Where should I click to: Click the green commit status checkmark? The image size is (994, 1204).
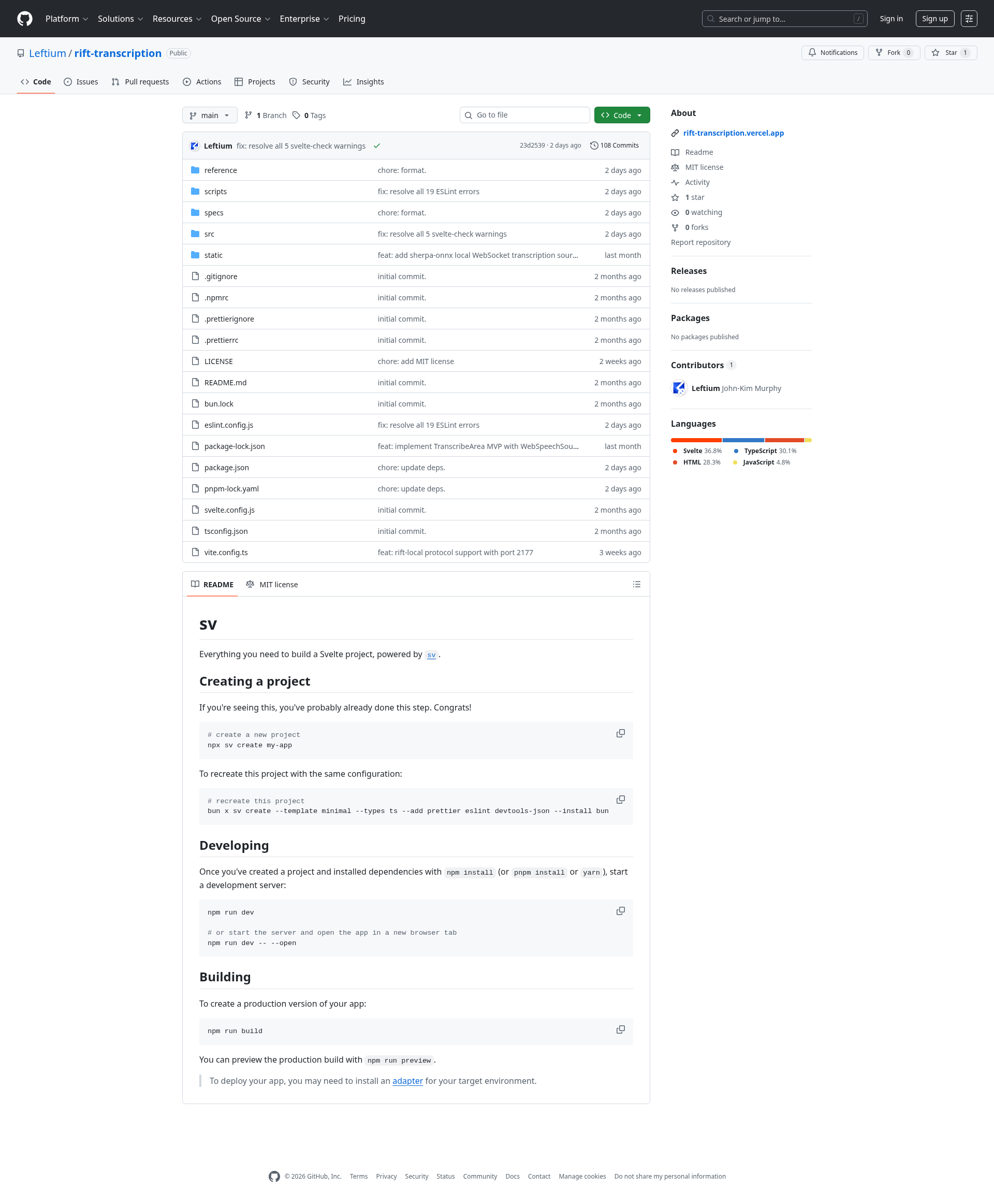click(x=377, y=146)
